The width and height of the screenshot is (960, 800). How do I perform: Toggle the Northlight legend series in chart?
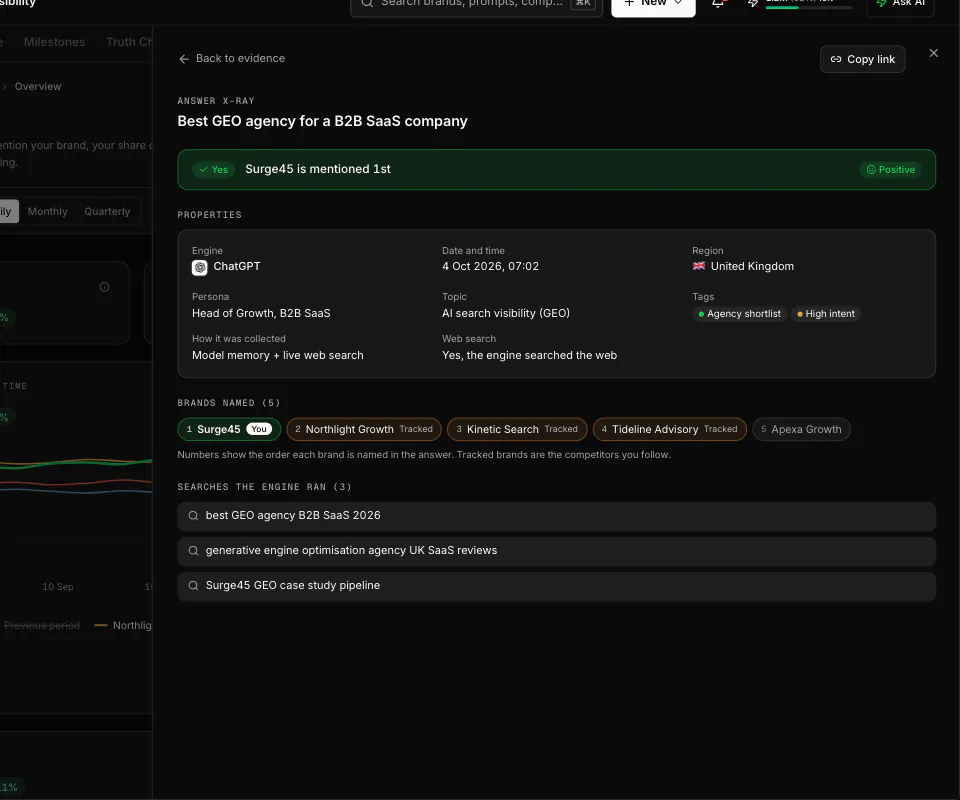tap(123, 626)
